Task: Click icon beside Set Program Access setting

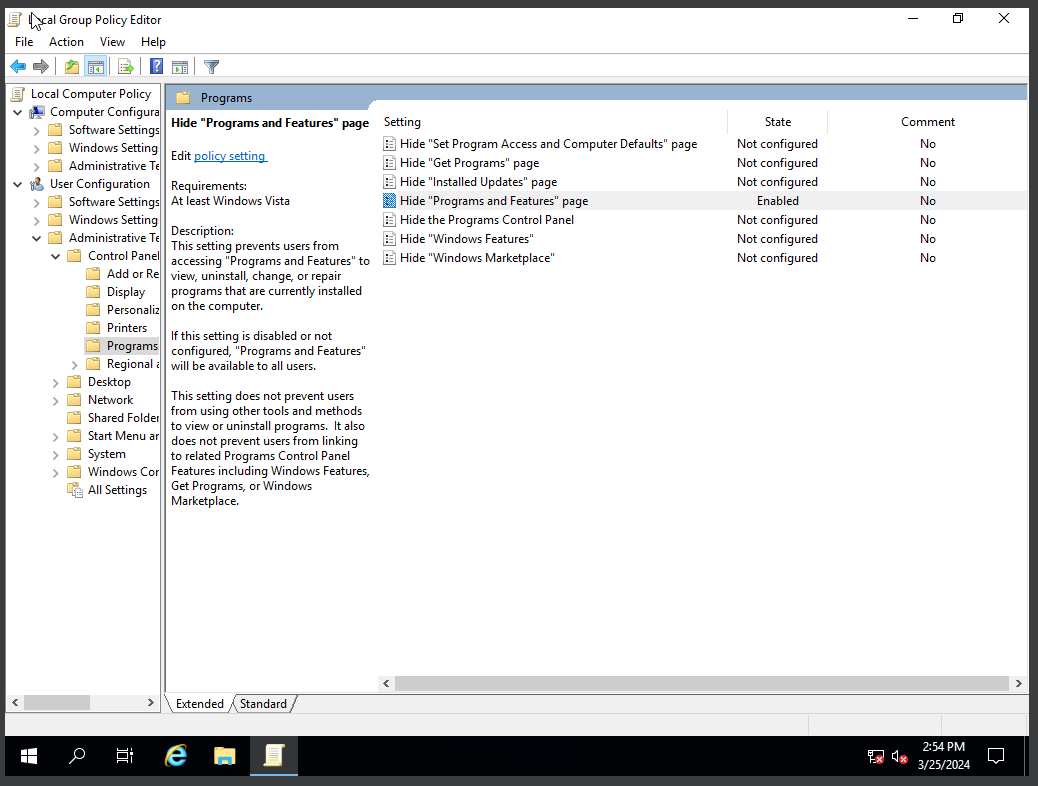Action: 389,144
